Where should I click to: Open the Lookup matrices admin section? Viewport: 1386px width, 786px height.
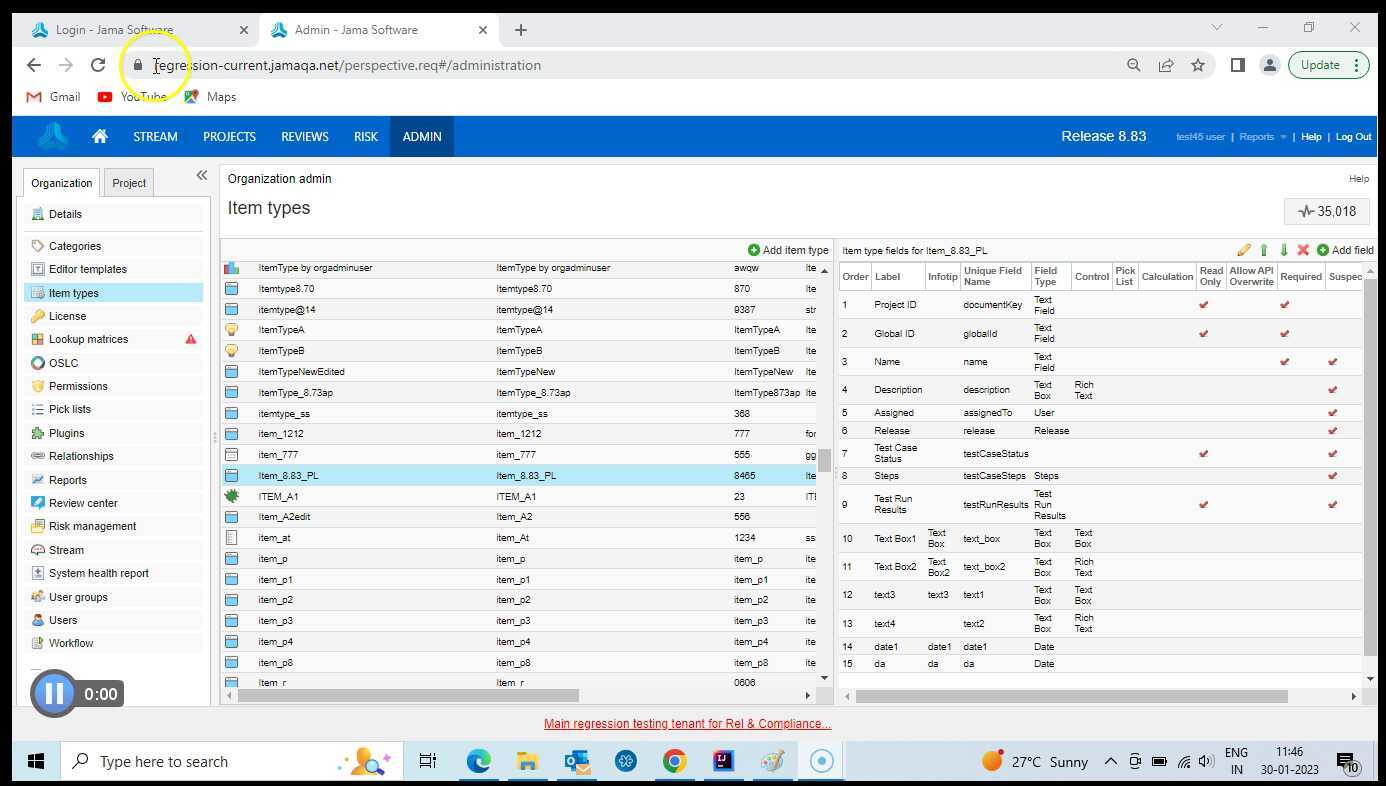(87, 339)
